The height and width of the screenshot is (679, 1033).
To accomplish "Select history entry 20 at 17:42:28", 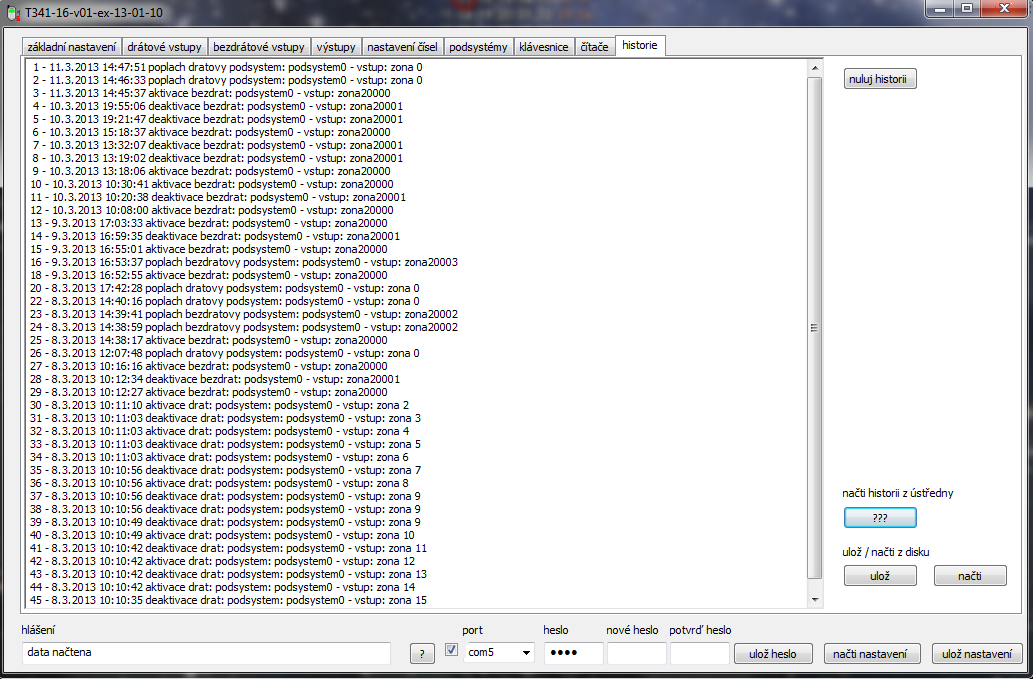I will [x=225, y=288].
